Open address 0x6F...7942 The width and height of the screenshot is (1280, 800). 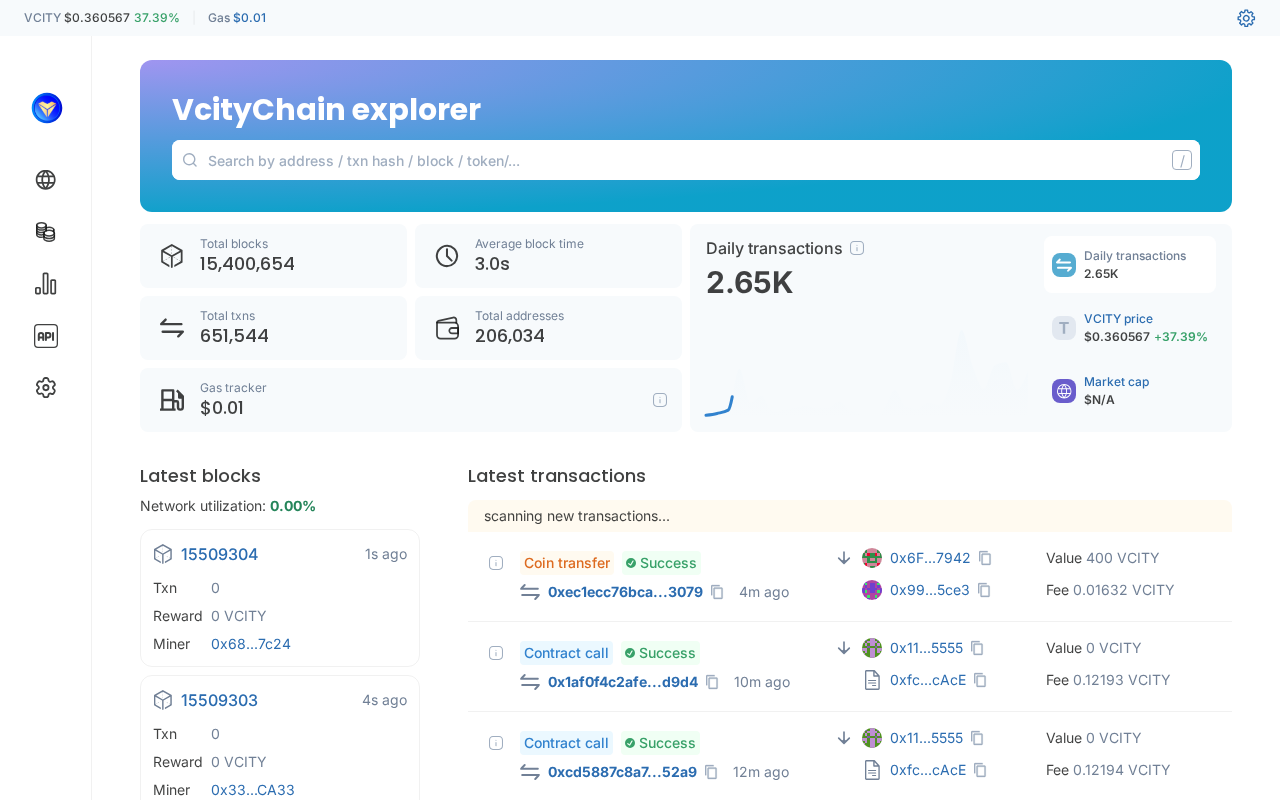[930, 558]
